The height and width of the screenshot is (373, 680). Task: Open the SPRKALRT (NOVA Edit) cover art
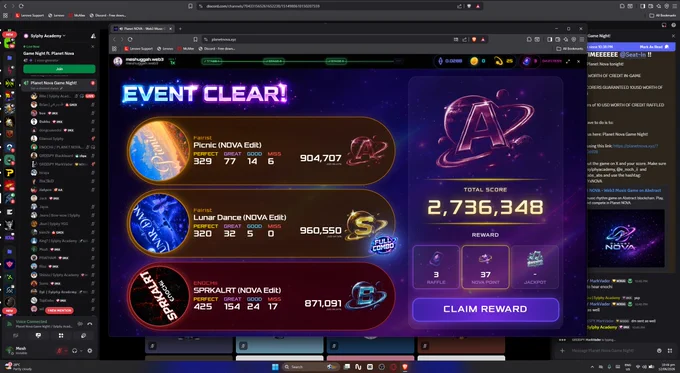pyautogui.click(x=159, y=296)
